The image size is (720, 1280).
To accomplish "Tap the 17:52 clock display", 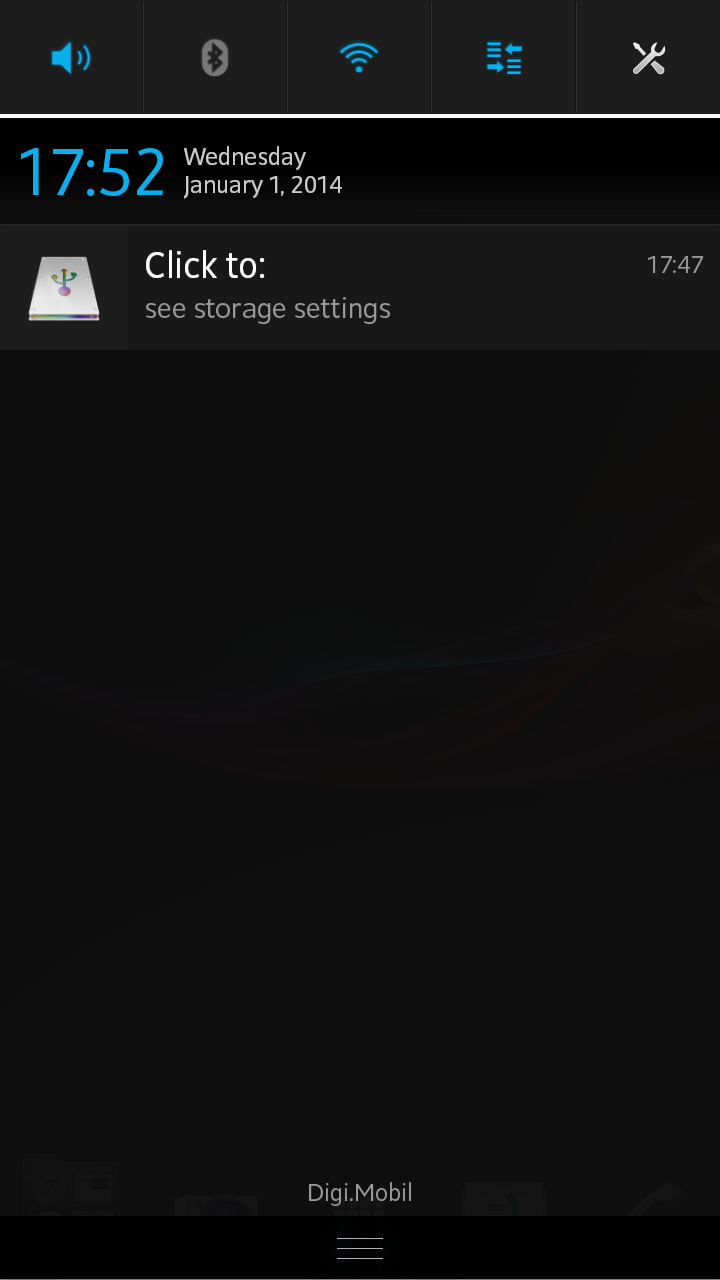I will (x=92, y=172).
